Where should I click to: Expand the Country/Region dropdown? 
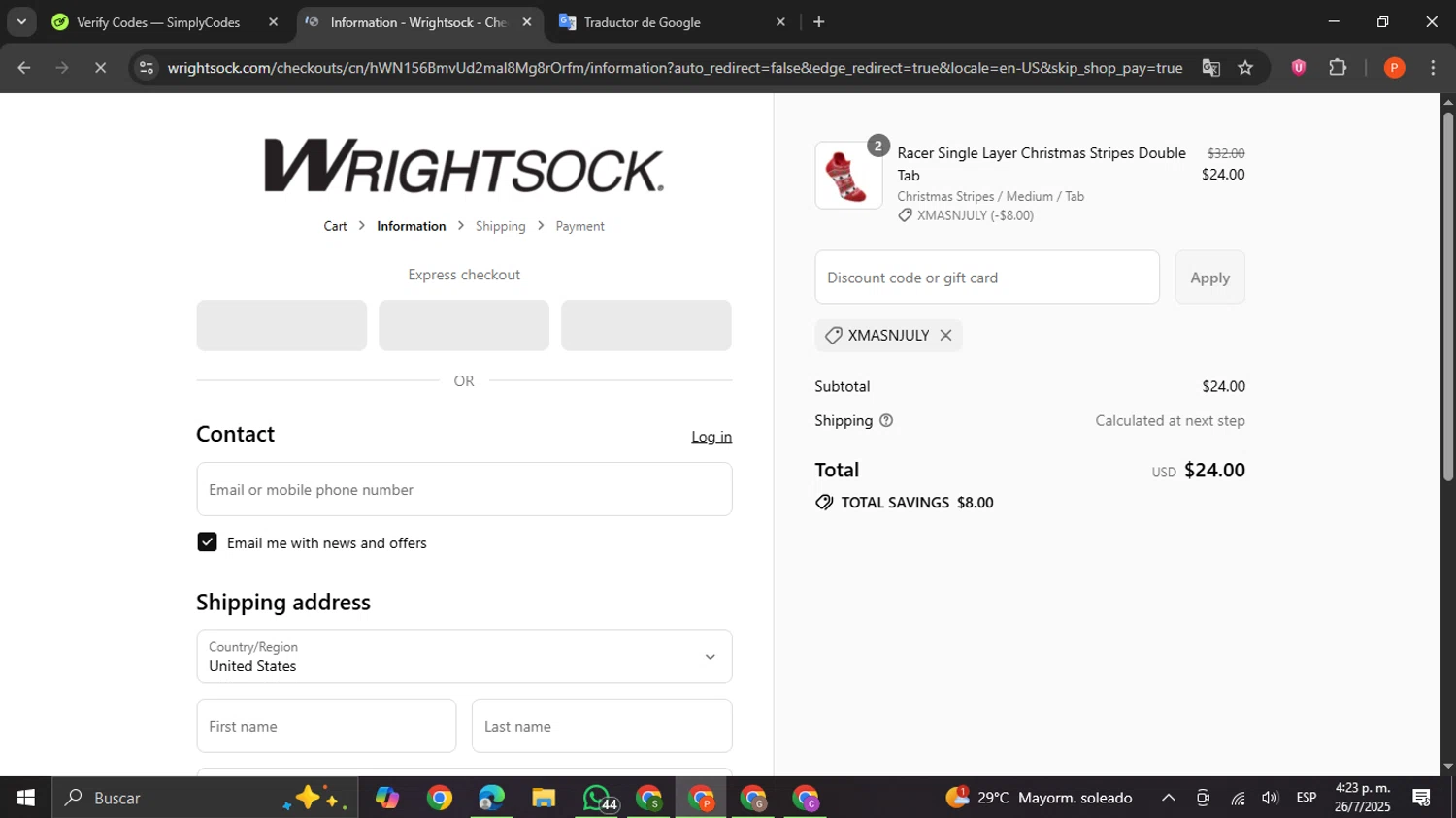tap(464, 657)
